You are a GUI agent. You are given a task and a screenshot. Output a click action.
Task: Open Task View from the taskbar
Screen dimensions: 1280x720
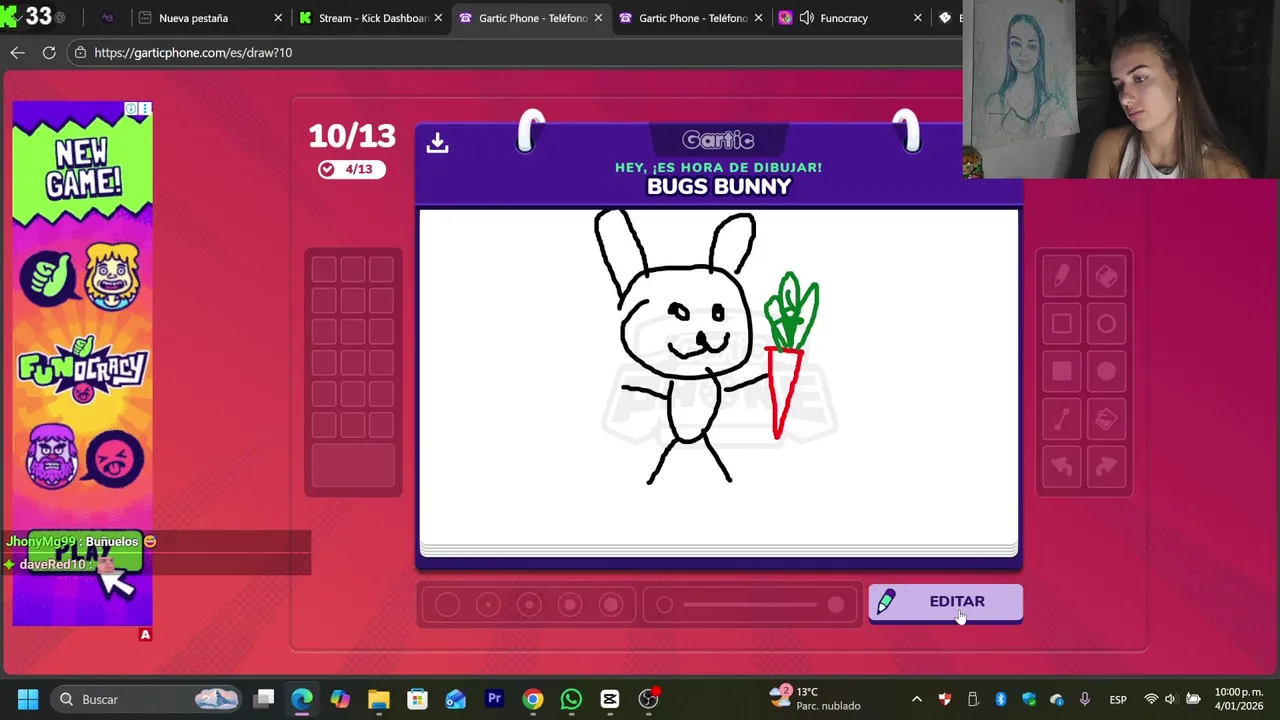click(x=264, y=699)
